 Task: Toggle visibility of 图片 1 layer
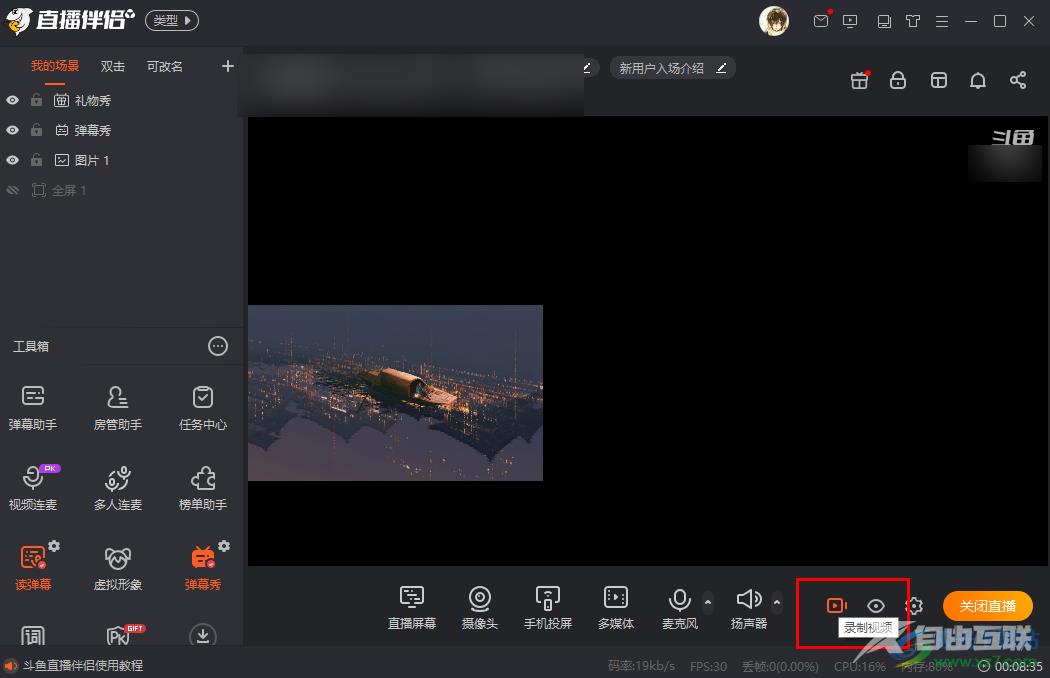(13, 160)
